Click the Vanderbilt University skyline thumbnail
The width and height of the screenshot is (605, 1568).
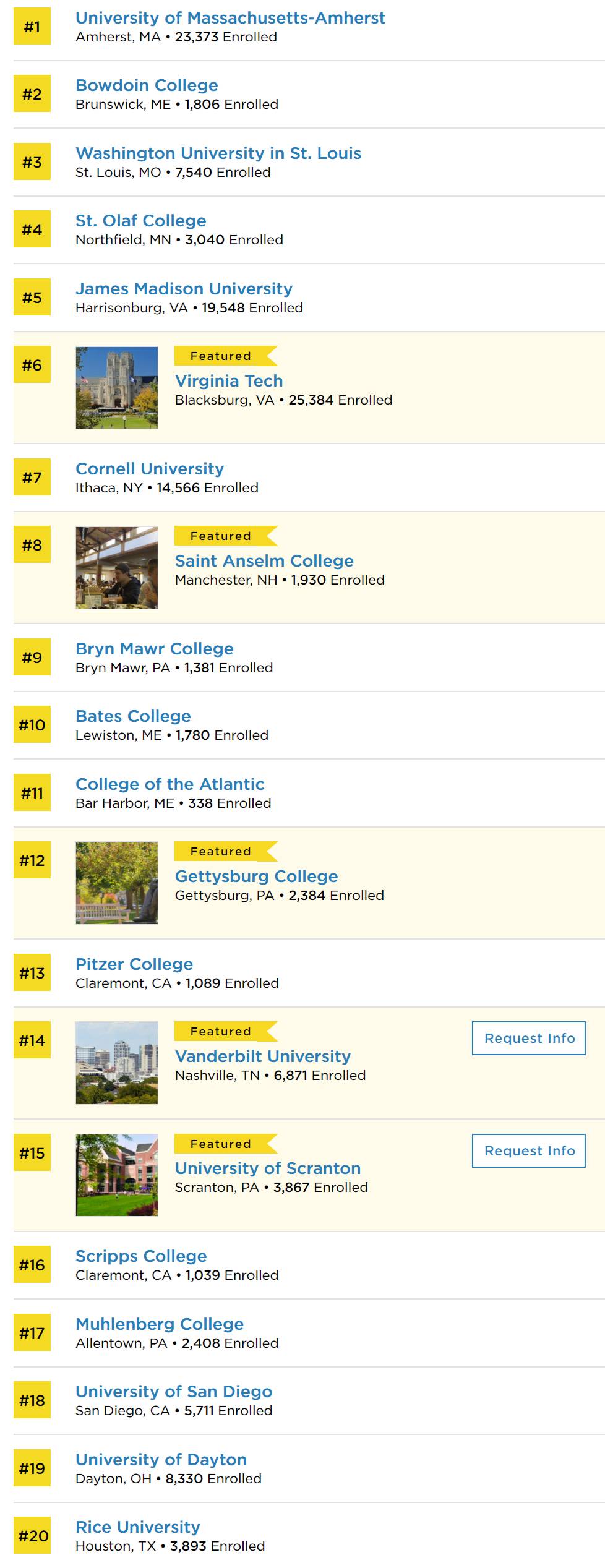pos(116,1063)
